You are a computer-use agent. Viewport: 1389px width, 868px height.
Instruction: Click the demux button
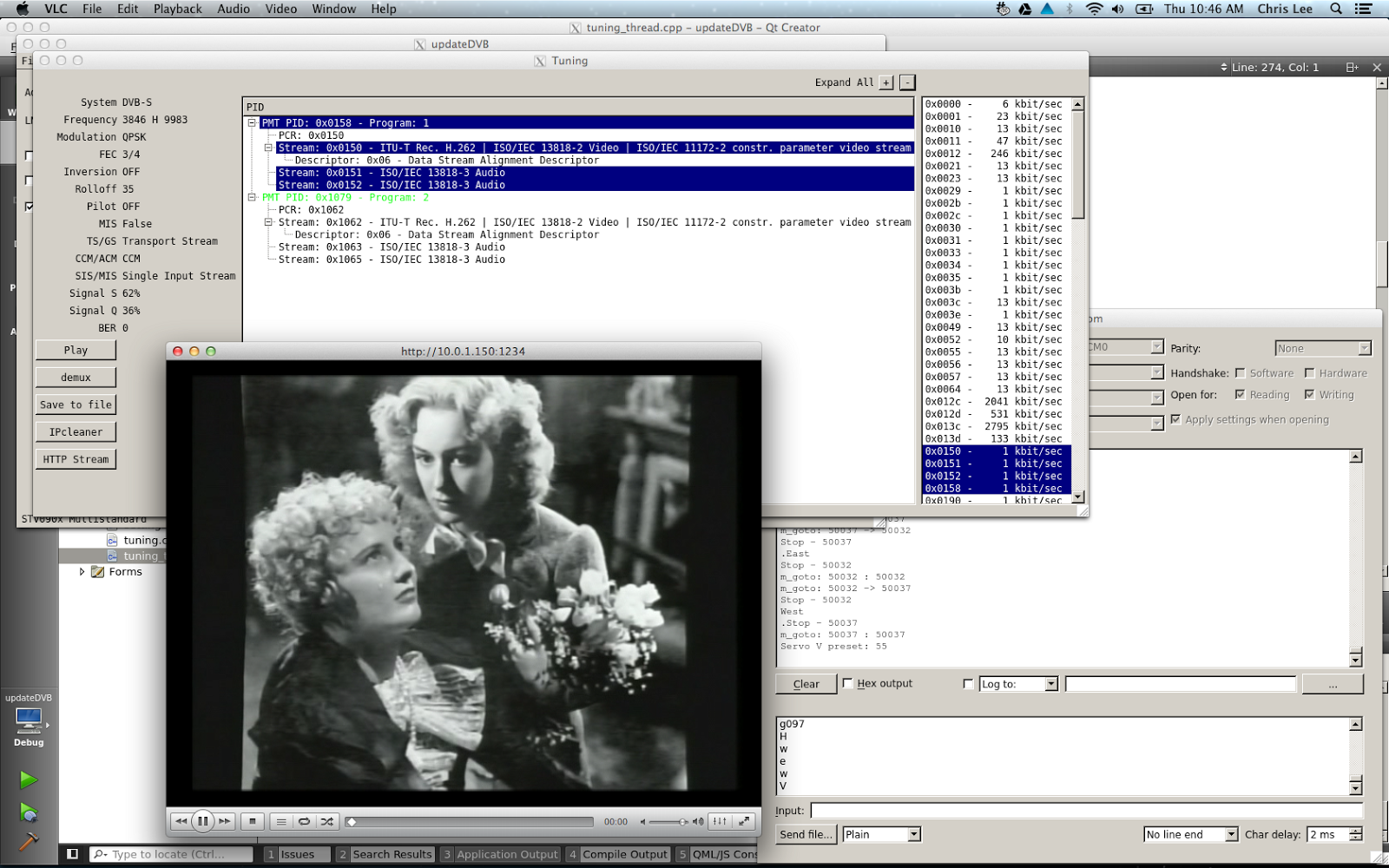(x=76, y=378)
